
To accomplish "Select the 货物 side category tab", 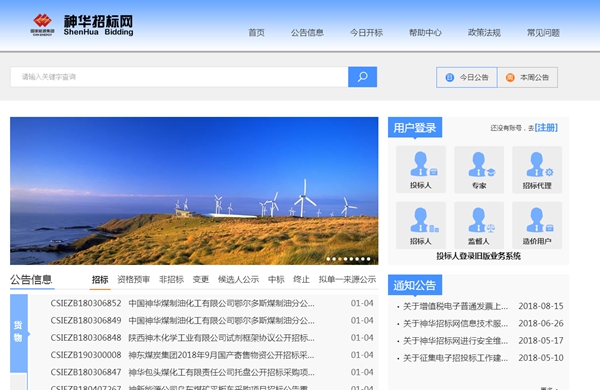I will tap(19, 333).
